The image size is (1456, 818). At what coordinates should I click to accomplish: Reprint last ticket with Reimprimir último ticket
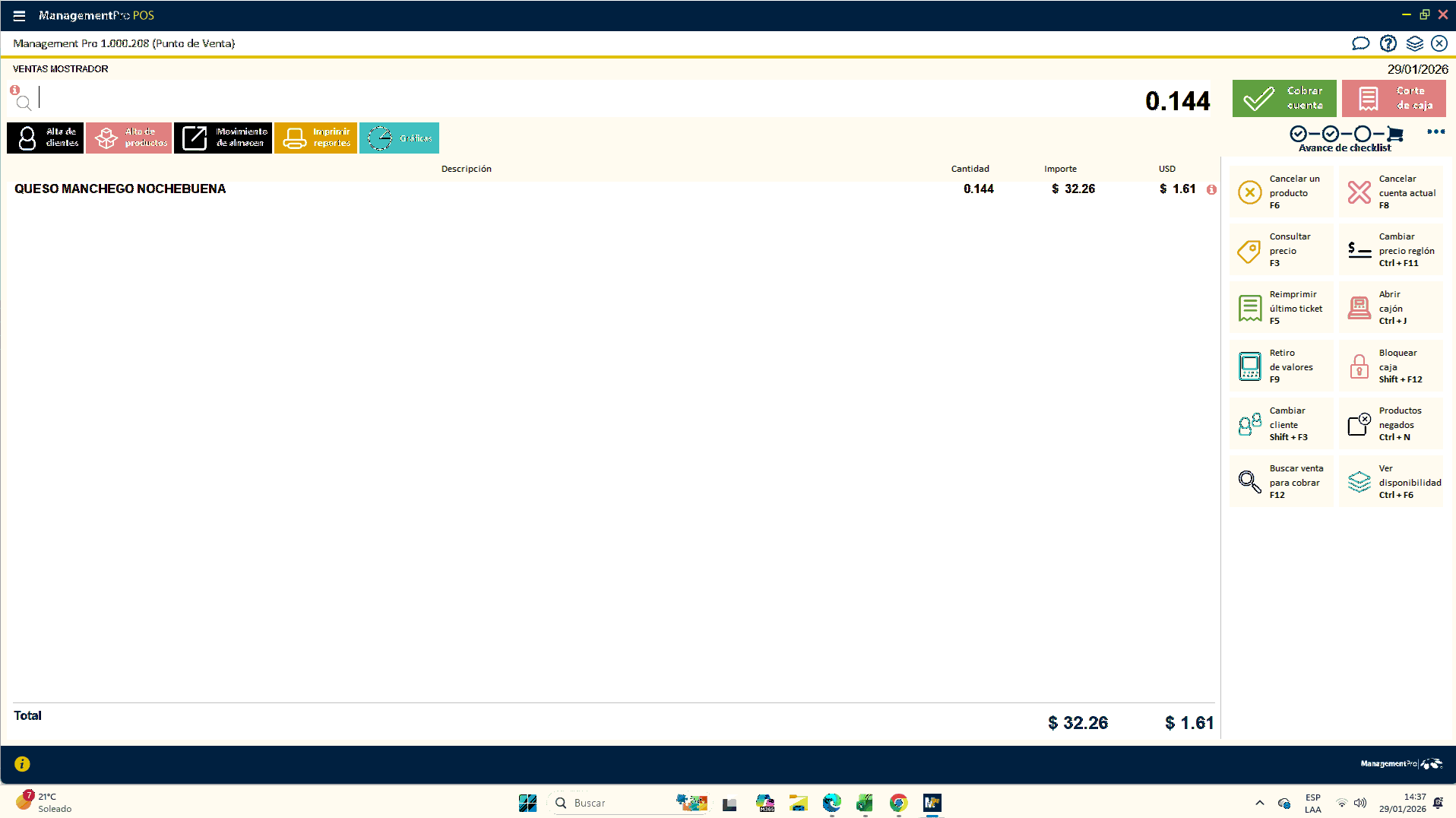[x=1281, y=308]
